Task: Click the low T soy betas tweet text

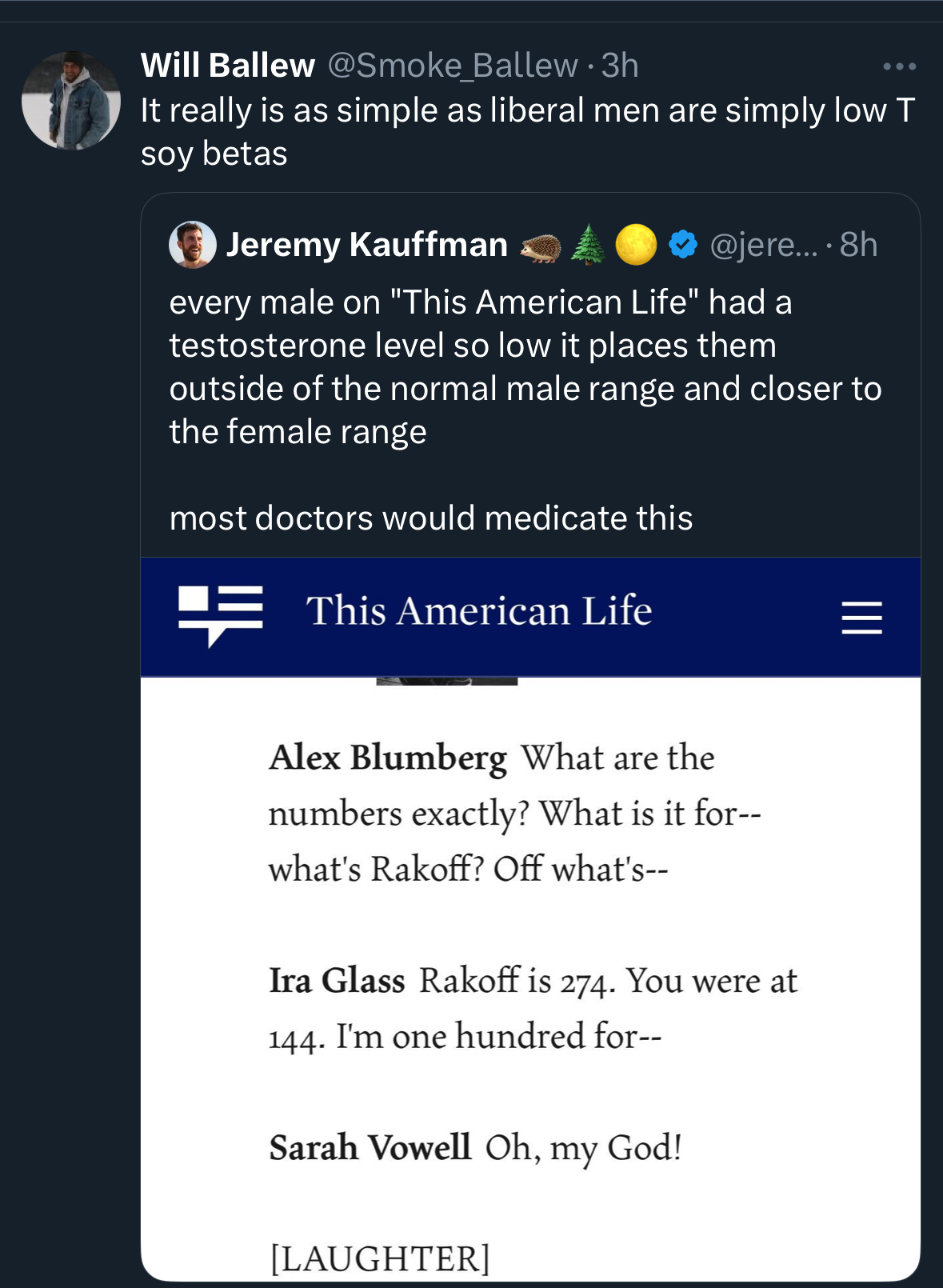Action: coord(526,131)
